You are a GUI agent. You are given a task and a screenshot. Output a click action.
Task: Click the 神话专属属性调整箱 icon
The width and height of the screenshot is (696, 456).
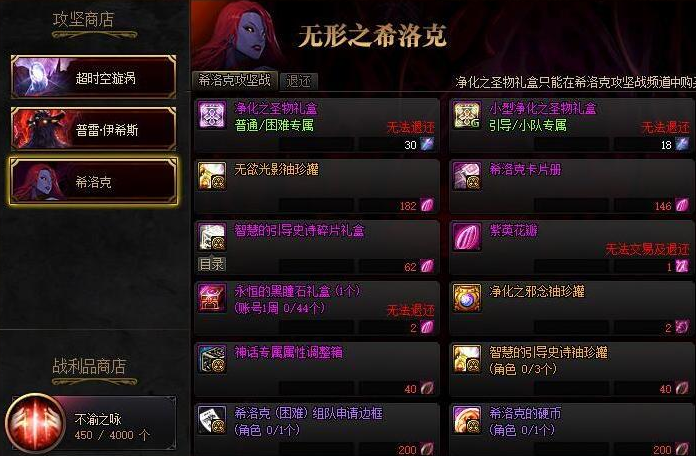point(212,359)
